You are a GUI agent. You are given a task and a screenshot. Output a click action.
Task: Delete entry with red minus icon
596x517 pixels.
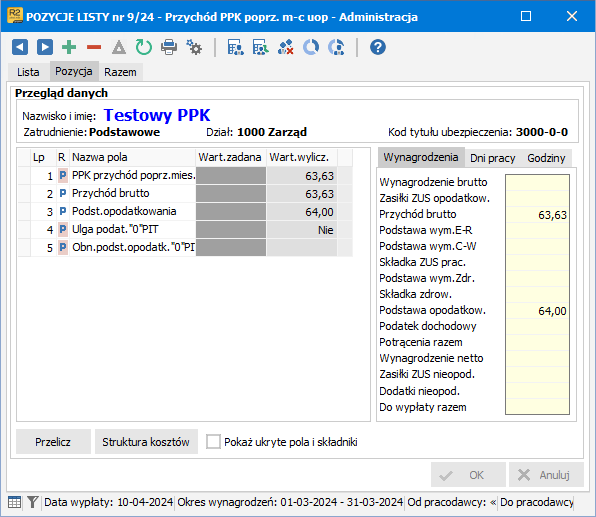(94, 48)
